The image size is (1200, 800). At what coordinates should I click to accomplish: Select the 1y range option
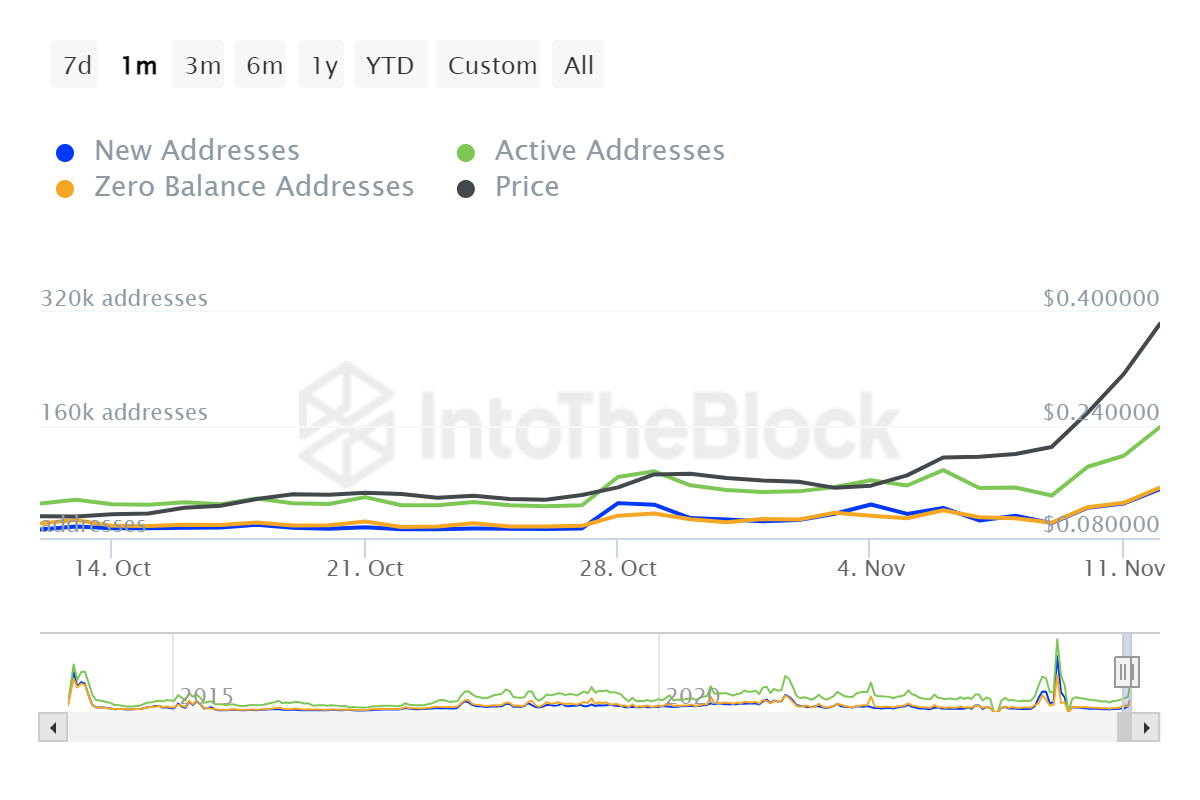coord(324,66)
